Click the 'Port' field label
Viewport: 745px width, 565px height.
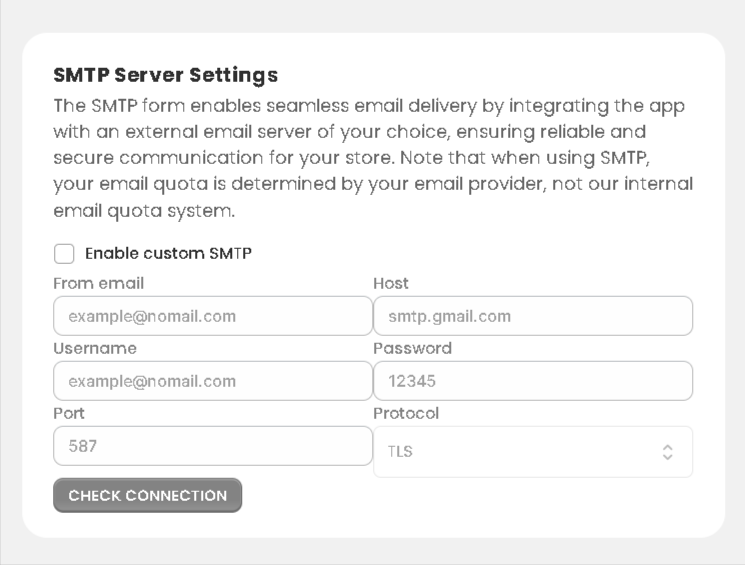point(69,414)
